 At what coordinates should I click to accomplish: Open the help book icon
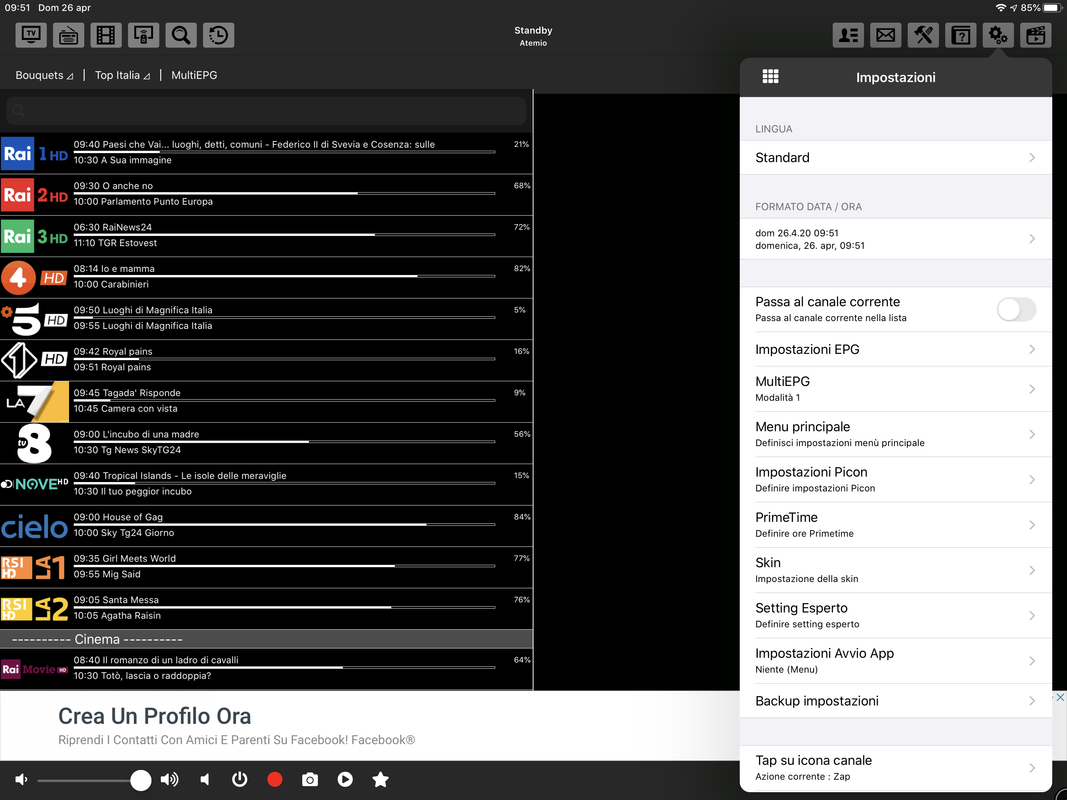pos(961,35)
